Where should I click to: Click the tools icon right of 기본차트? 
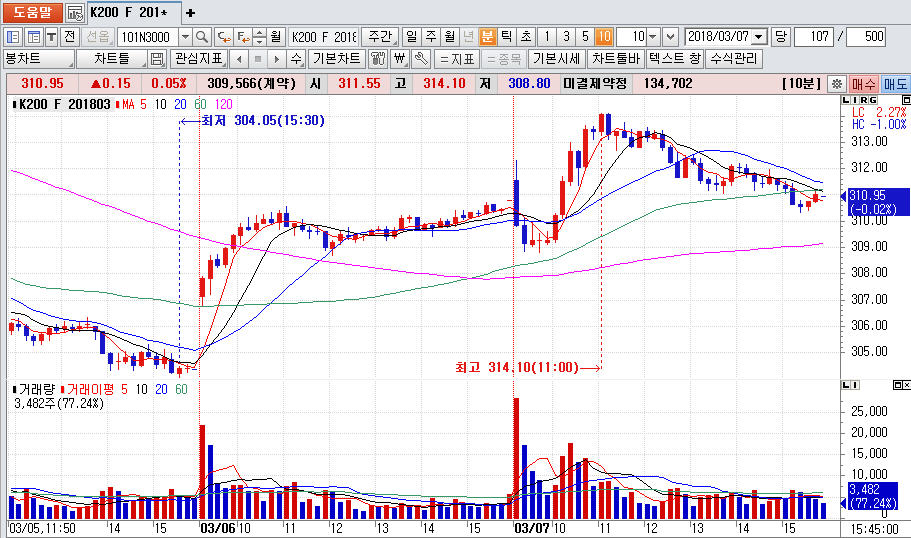(379, 59)
